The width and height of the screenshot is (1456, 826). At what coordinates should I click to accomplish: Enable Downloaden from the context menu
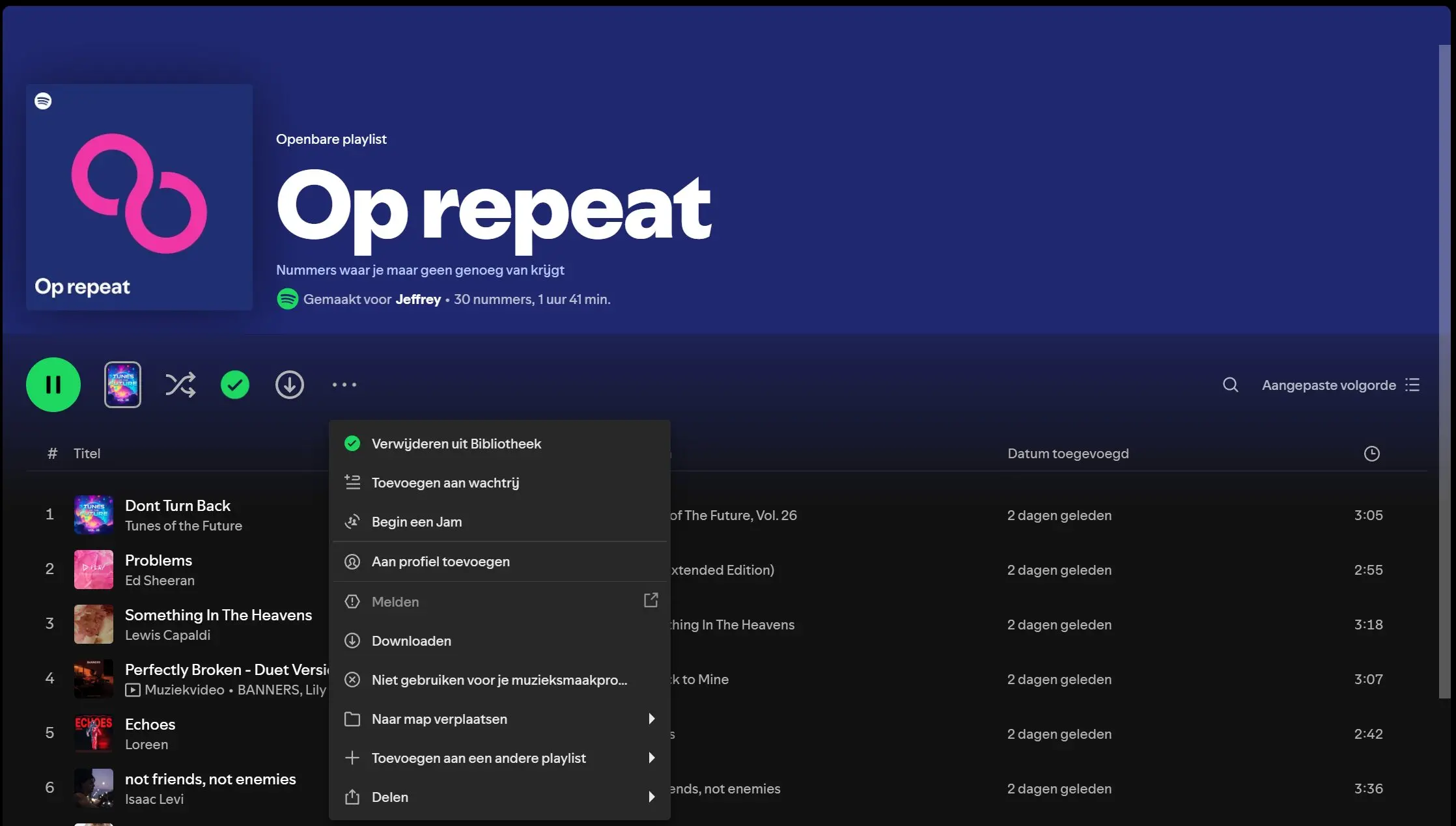[411, 640]
